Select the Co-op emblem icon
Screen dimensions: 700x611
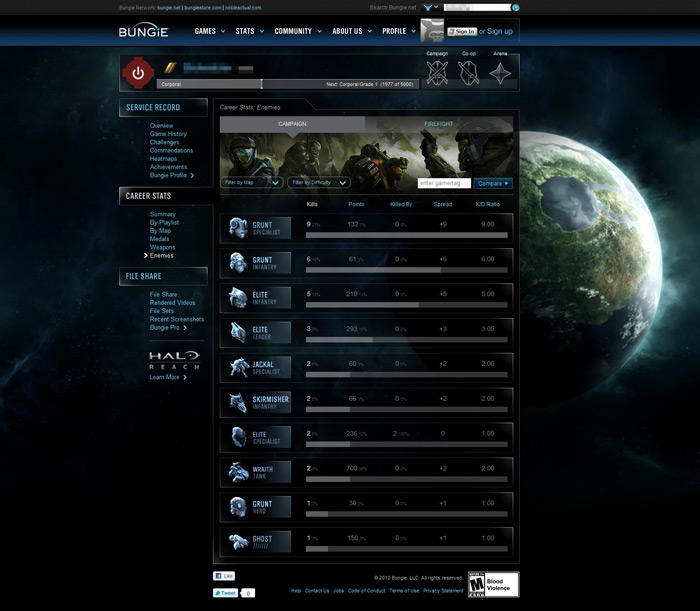click(x=468, y=73)
